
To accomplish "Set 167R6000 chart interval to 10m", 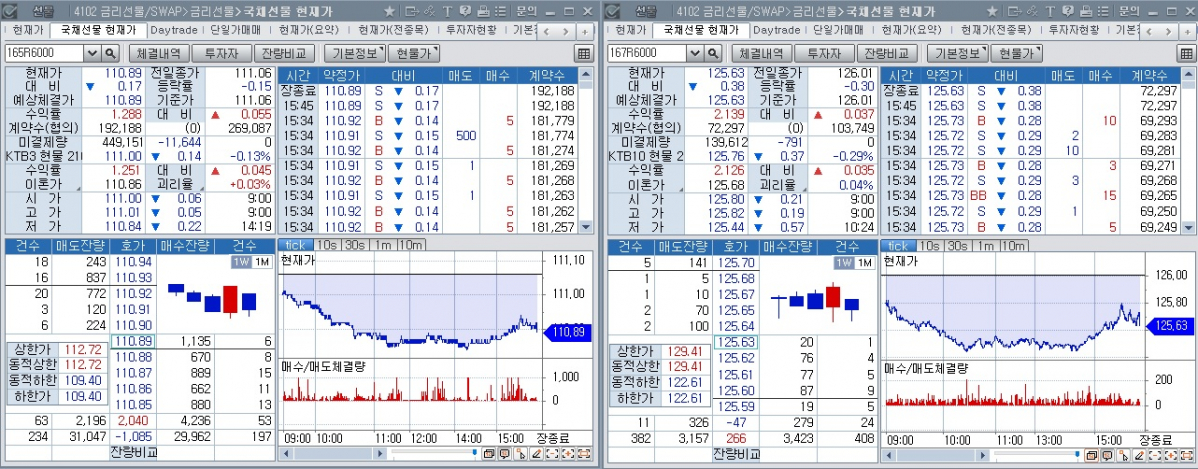I will pos(1014,246).
